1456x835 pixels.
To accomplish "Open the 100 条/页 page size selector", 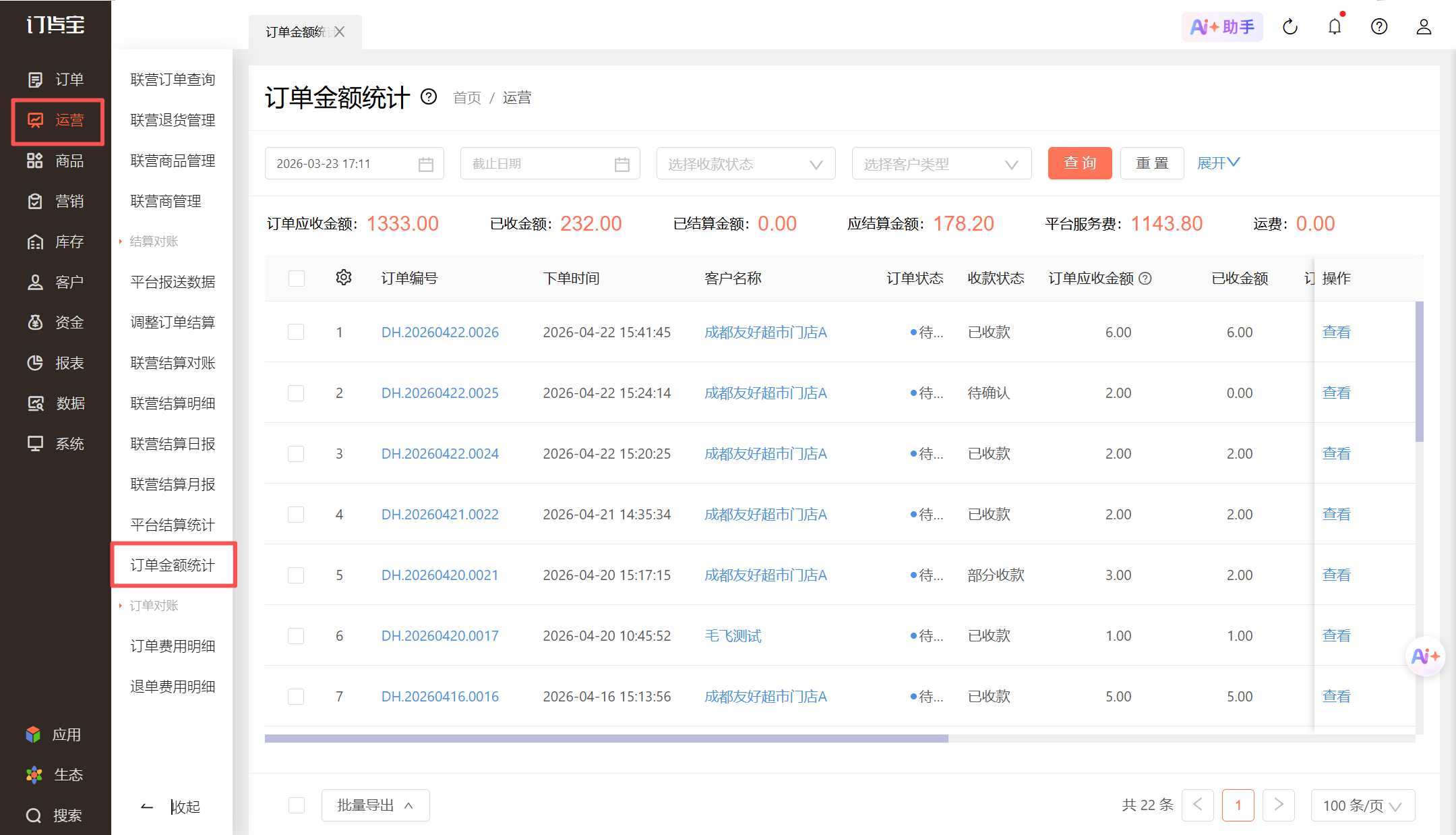I will pyautogui.click(x=1362, y=805).
